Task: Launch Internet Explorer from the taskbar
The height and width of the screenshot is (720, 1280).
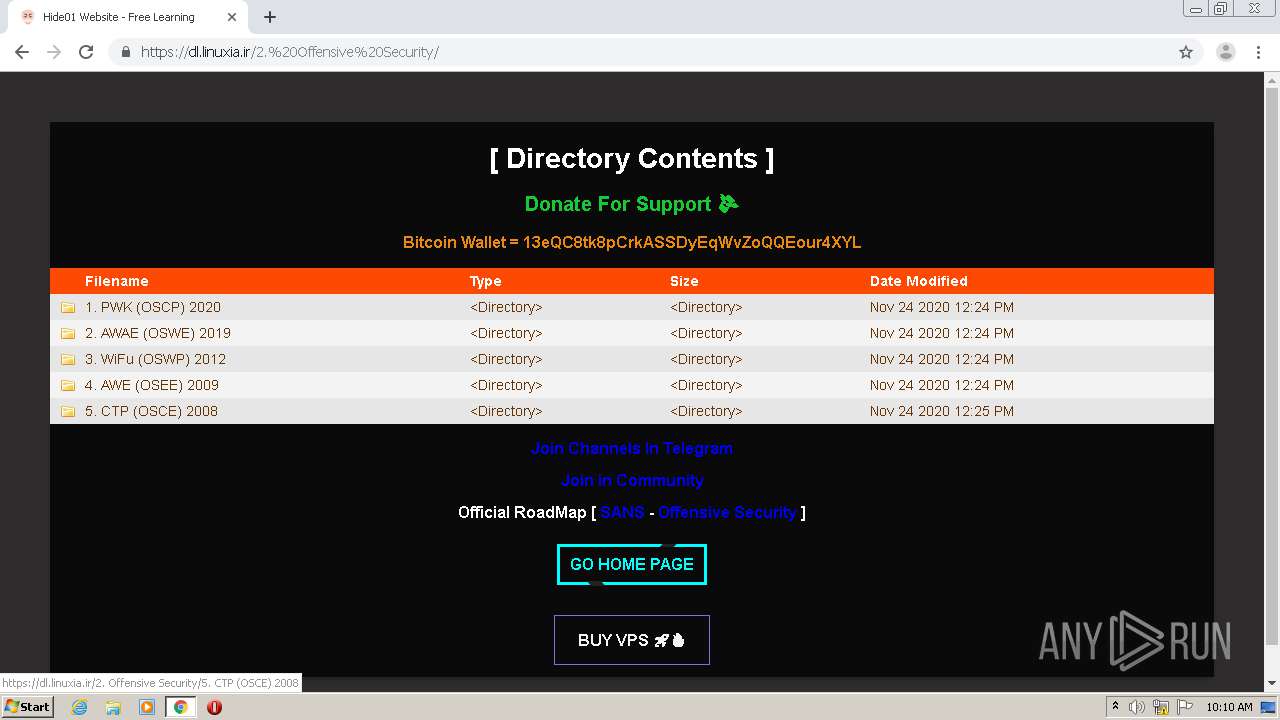Action: [79, 707]
